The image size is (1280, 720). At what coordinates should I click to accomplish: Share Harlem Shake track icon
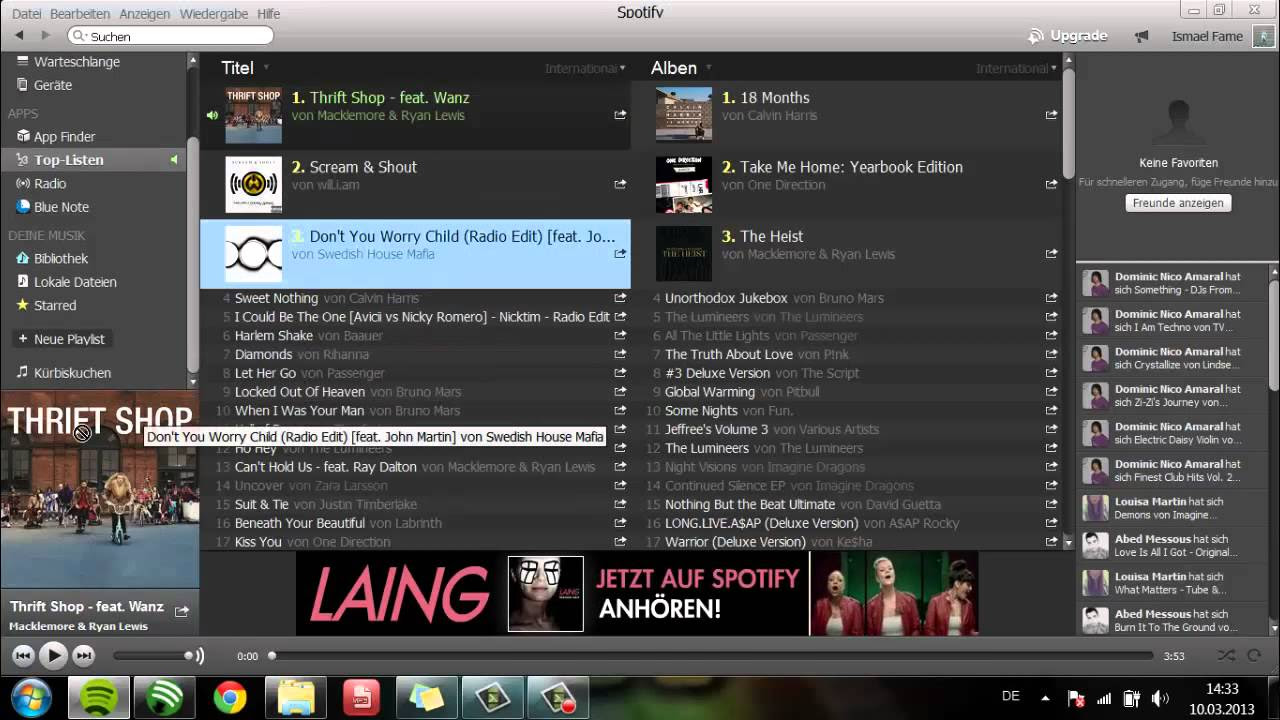[620, 335]
